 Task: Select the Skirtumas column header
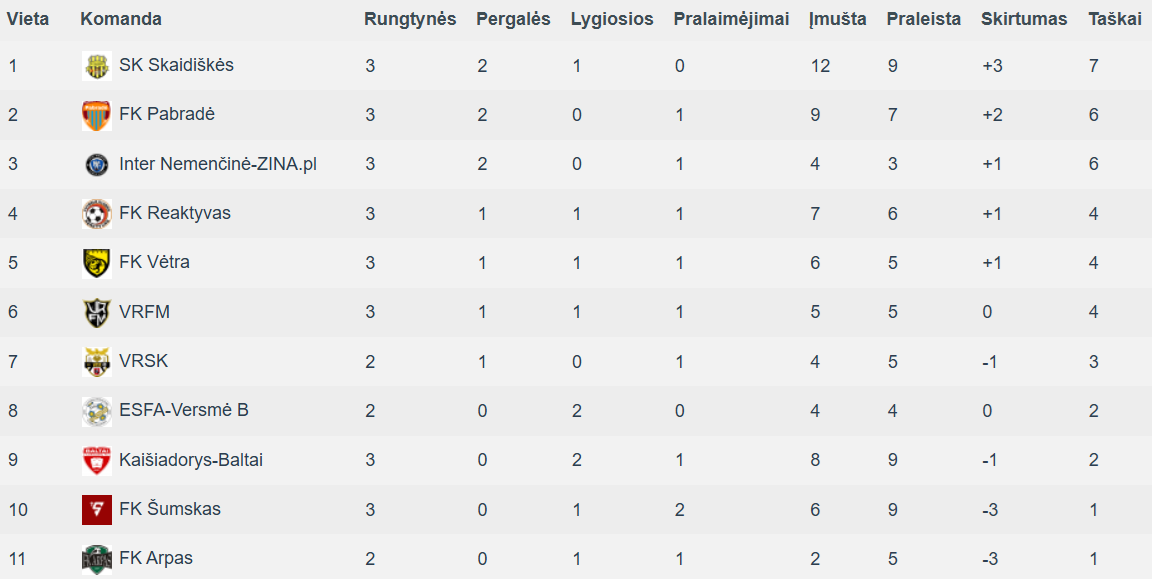tap(1023, 20)
